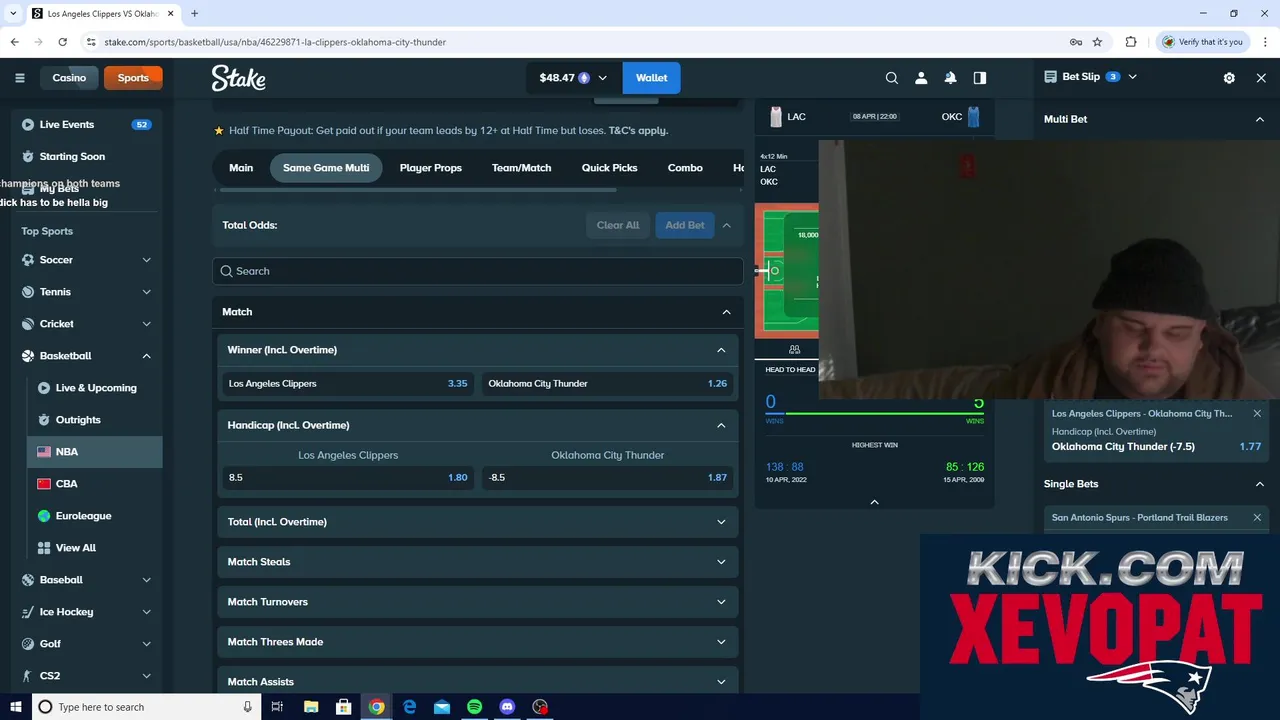Collapse the Total Odds chevron

point(727,225)
